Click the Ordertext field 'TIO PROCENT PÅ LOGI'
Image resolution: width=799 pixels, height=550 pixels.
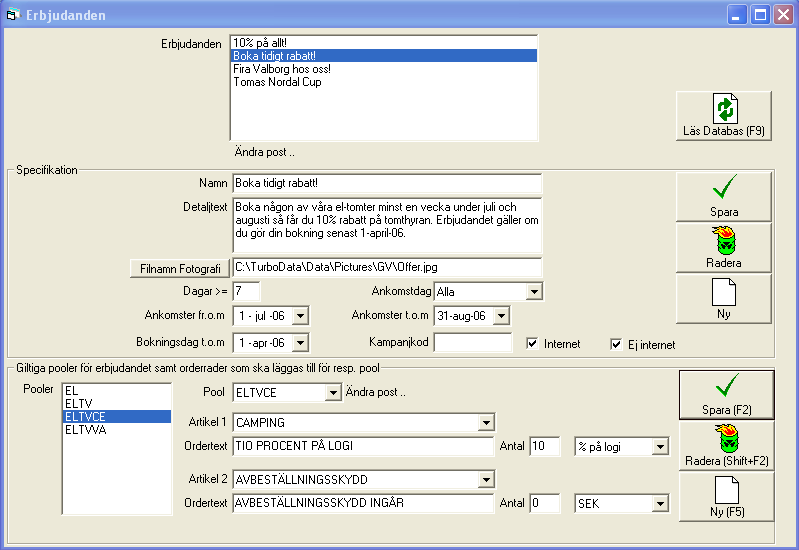(x=363, y=446)
